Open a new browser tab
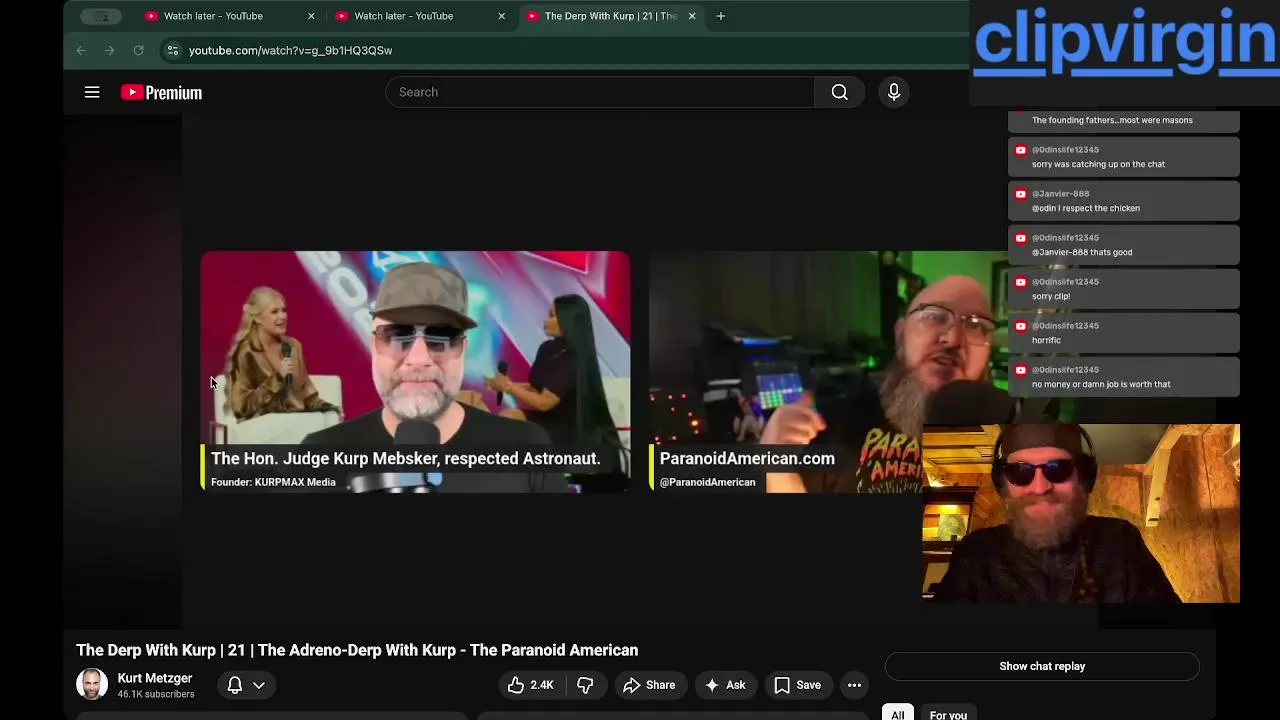Viewport: 1280px width, 720px height. (720, 16)
